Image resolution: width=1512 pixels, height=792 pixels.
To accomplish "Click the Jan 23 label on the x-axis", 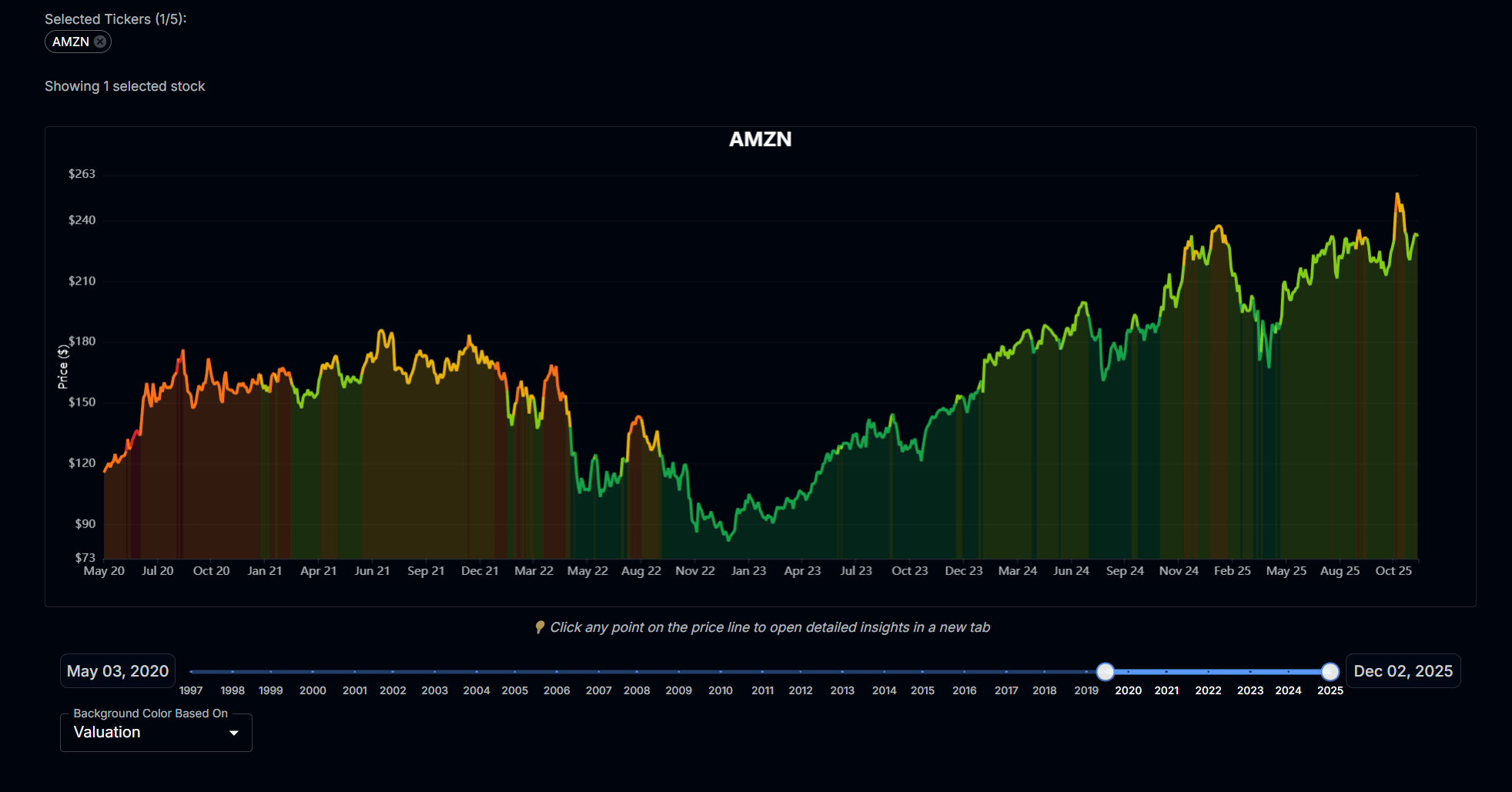I will click(x=748, y=571).
